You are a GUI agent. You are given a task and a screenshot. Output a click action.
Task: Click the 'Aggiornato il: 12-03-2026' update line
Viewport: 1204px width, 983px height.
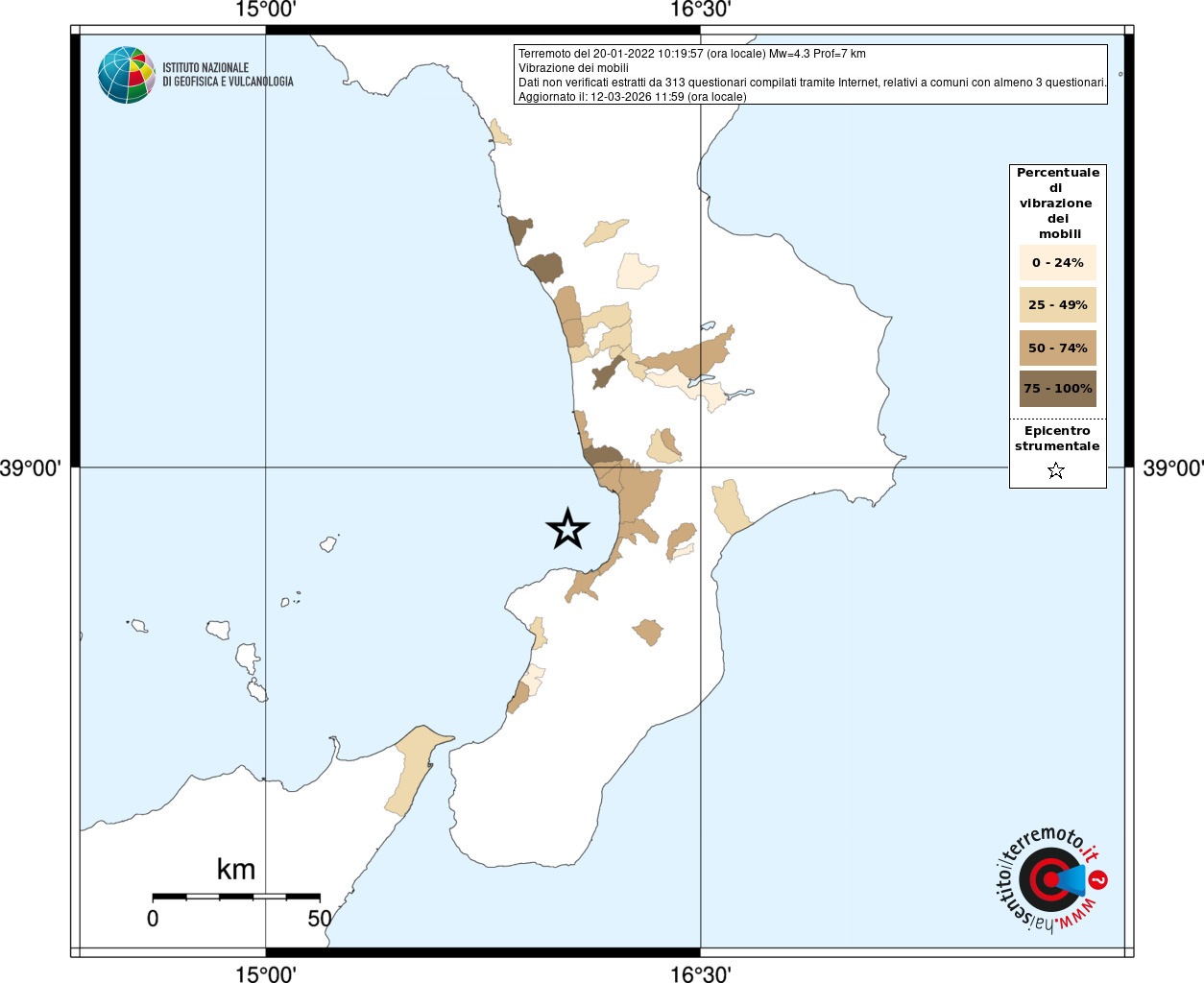pos(632,97)
